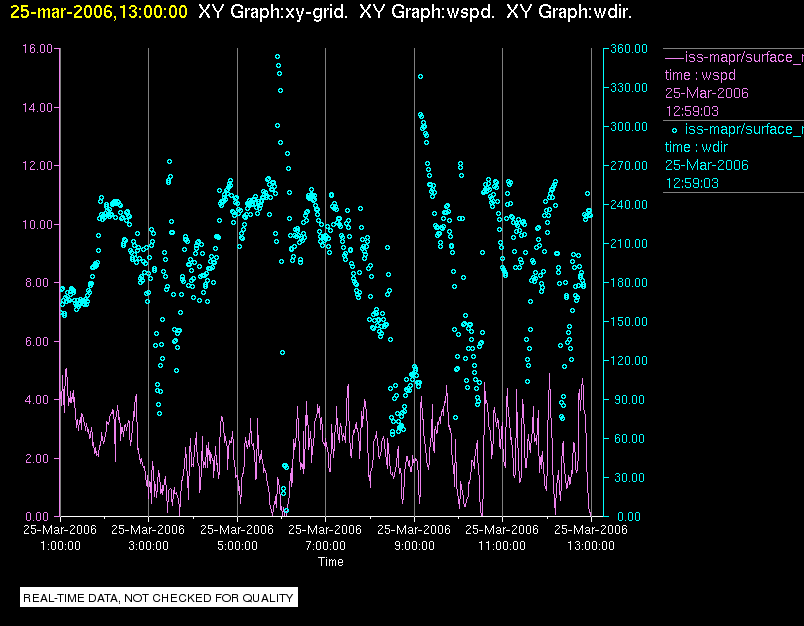The height and width of the screenshot is (626, 804).
Task: Click the 16.00 value on left axis
Action: (36, 49)
